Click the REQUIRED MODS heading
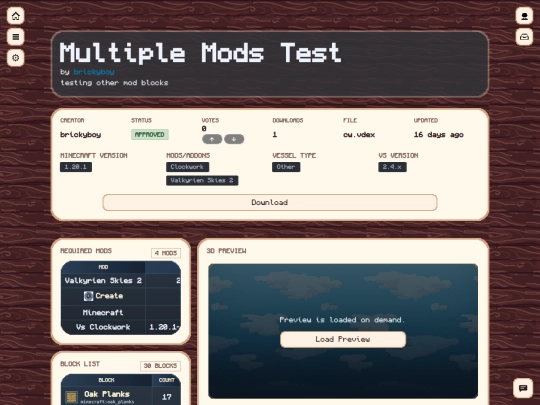Screen dimensions: 540x405 86,251
